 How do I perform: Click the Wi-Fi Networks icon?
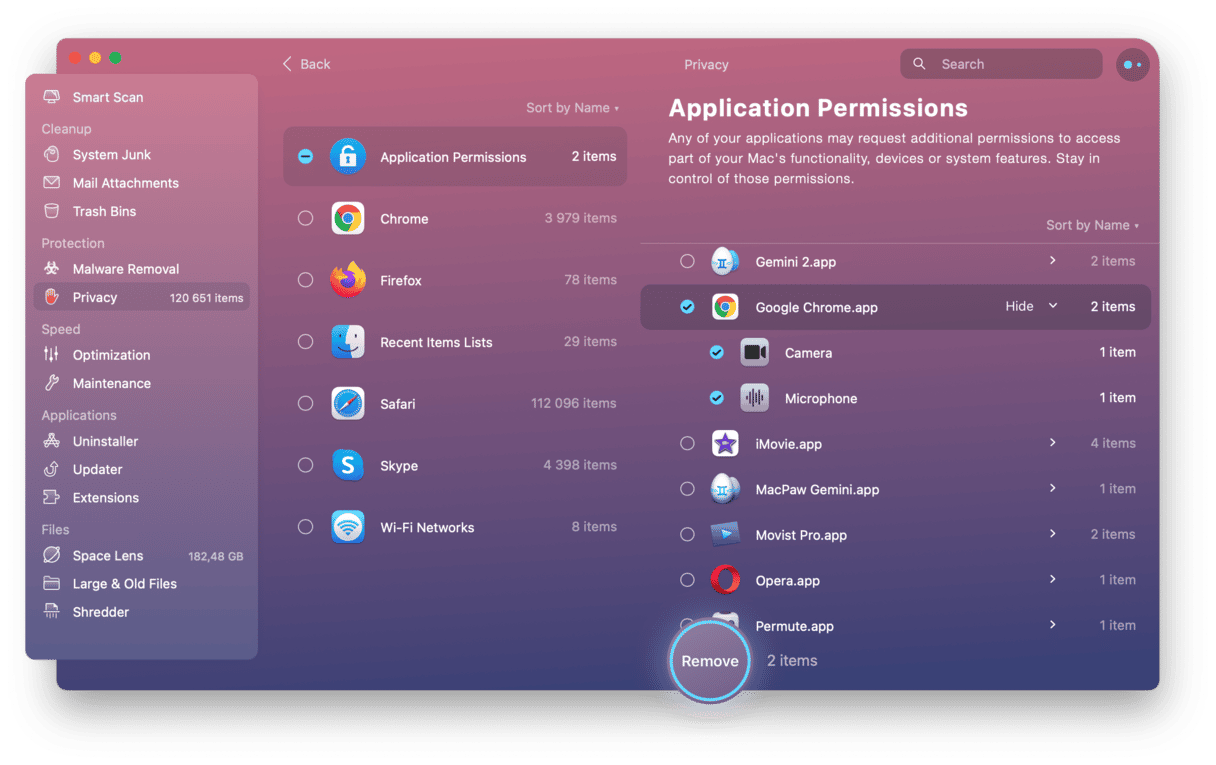pyautogui.click(x=348, y=527)
